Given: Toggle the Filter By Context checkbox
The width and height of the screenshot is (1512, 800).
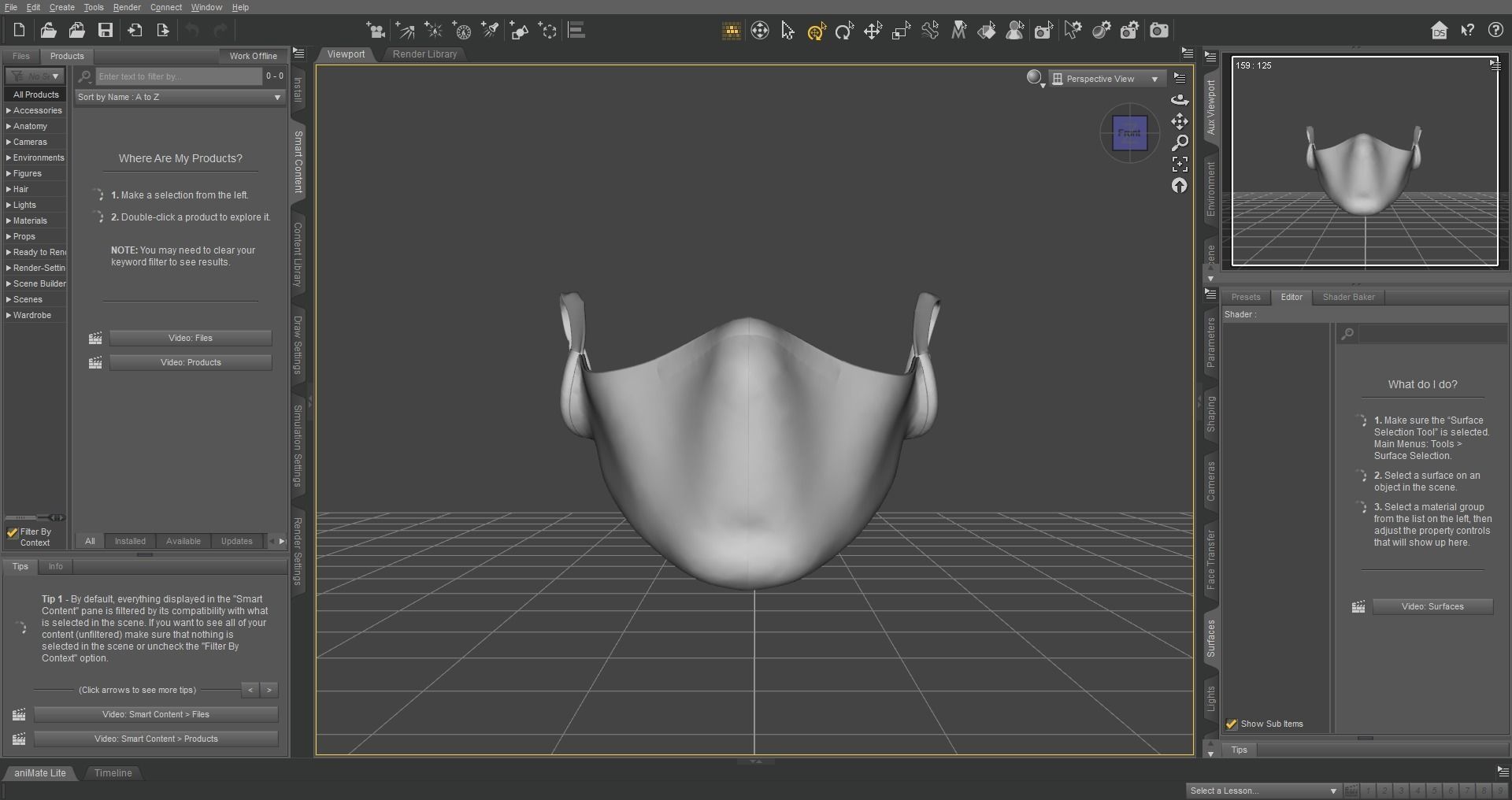Looking at the screenshot, I should point(11,532).
